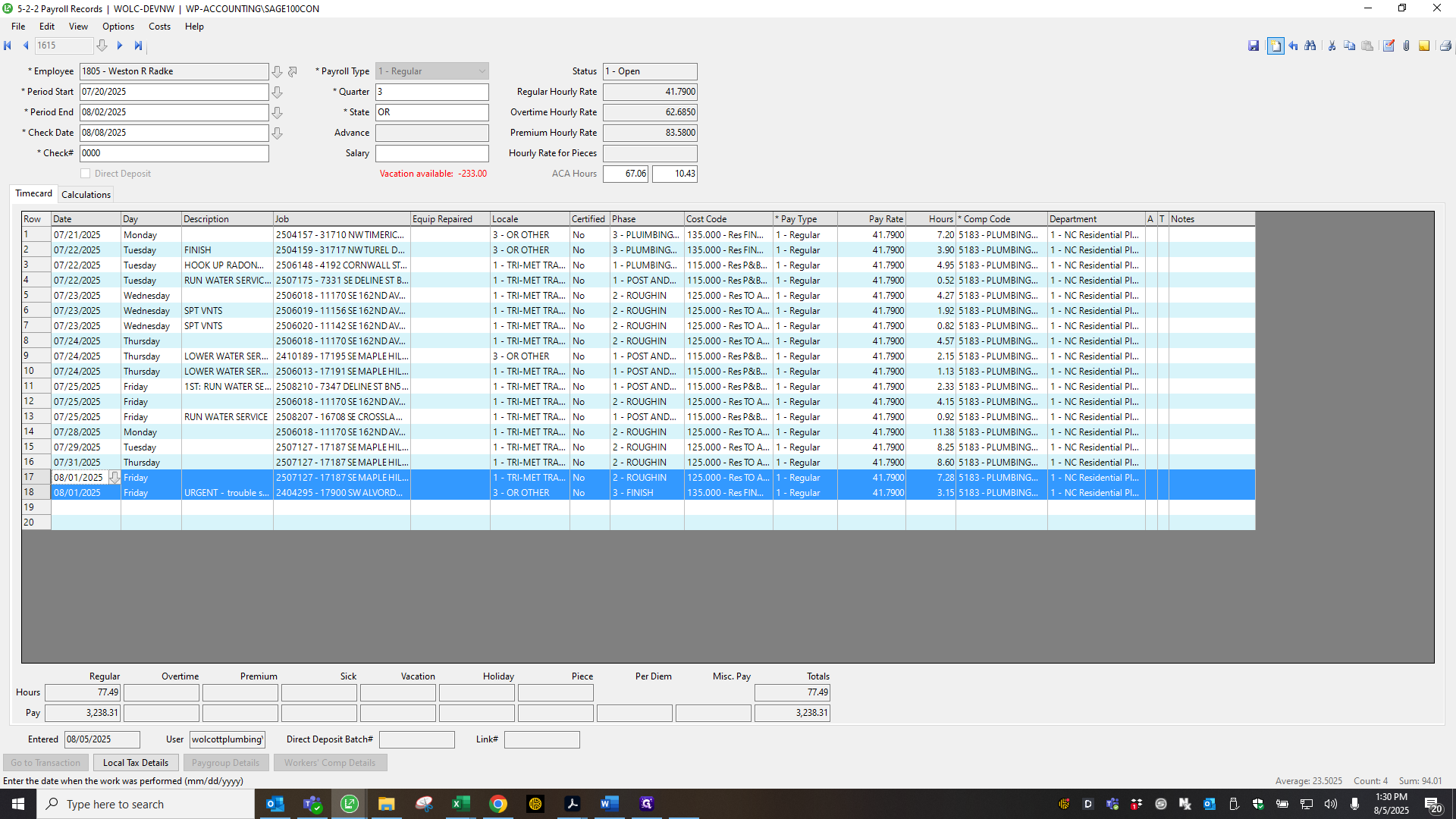Click the Quarter input field
Screen dimensions: 1456x819
432,92
